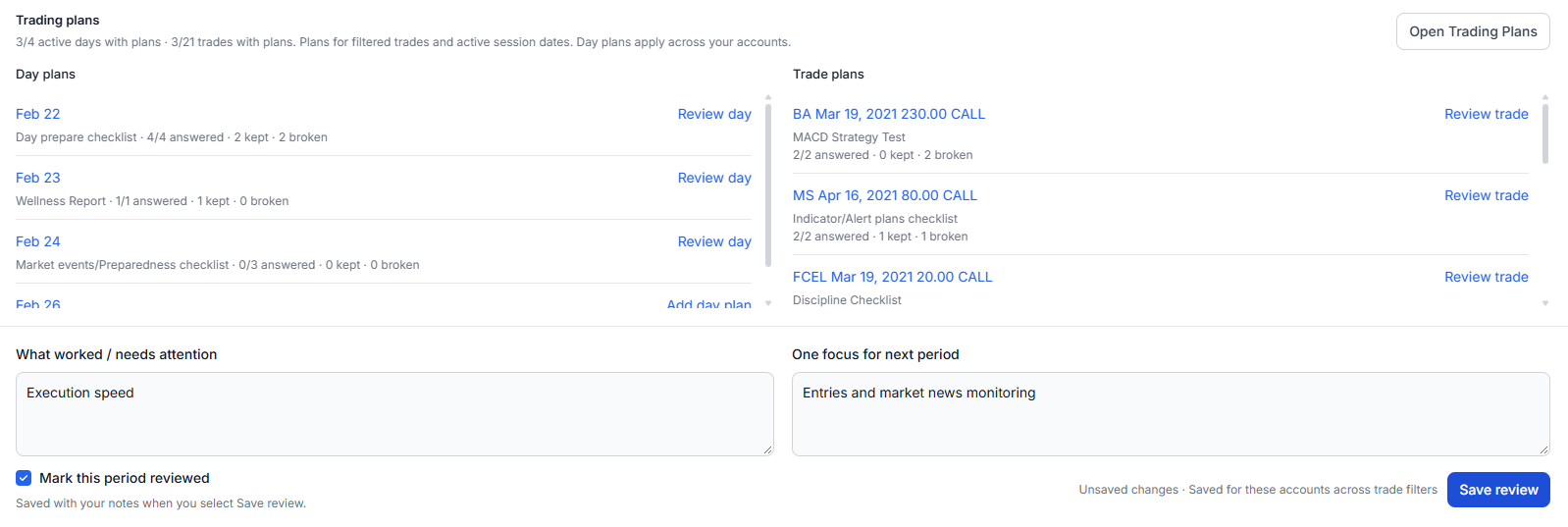Click the 'Mark this period reviewed' label

(125, 478)
